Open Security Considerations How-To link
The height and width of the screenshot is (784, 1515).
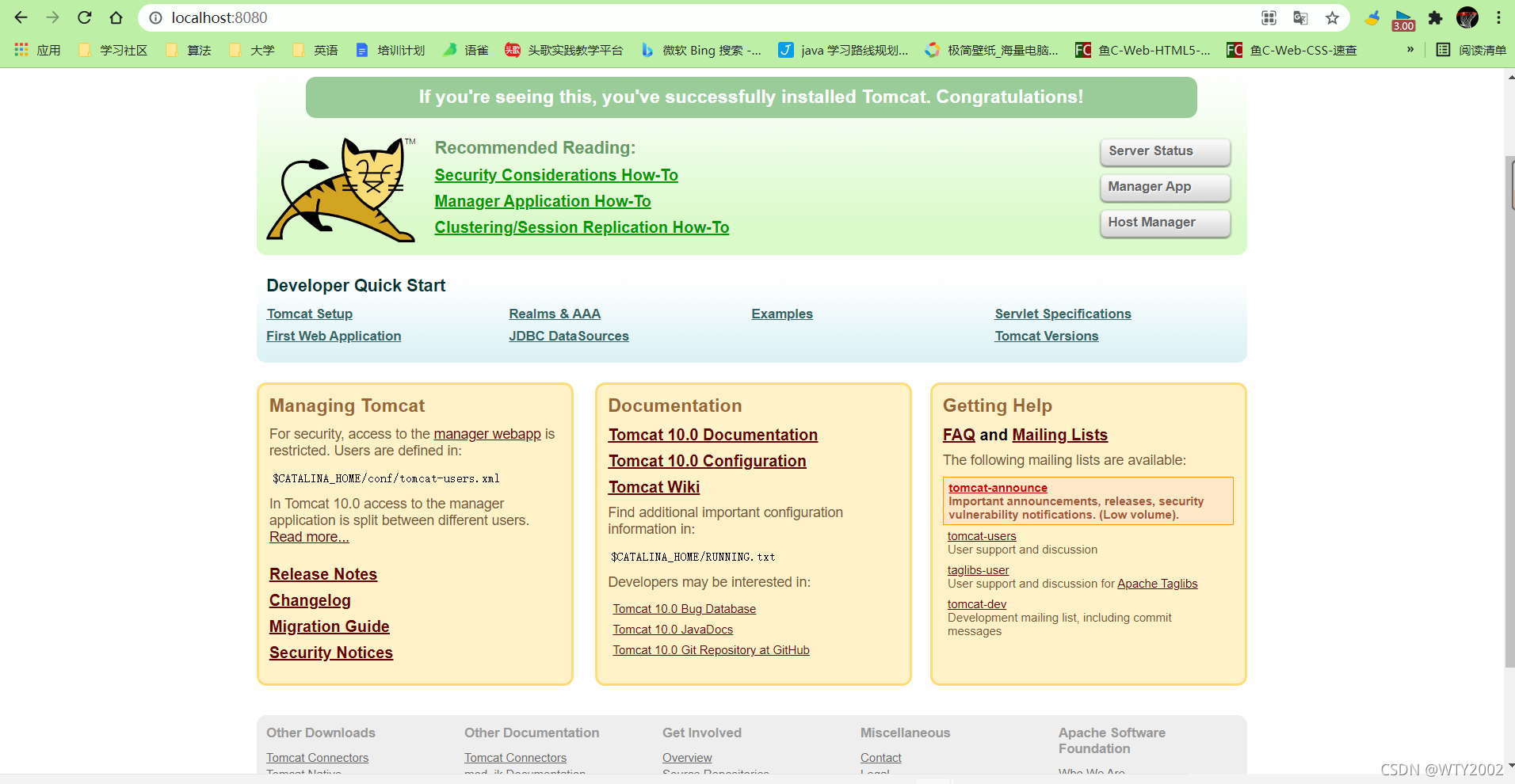556,175
